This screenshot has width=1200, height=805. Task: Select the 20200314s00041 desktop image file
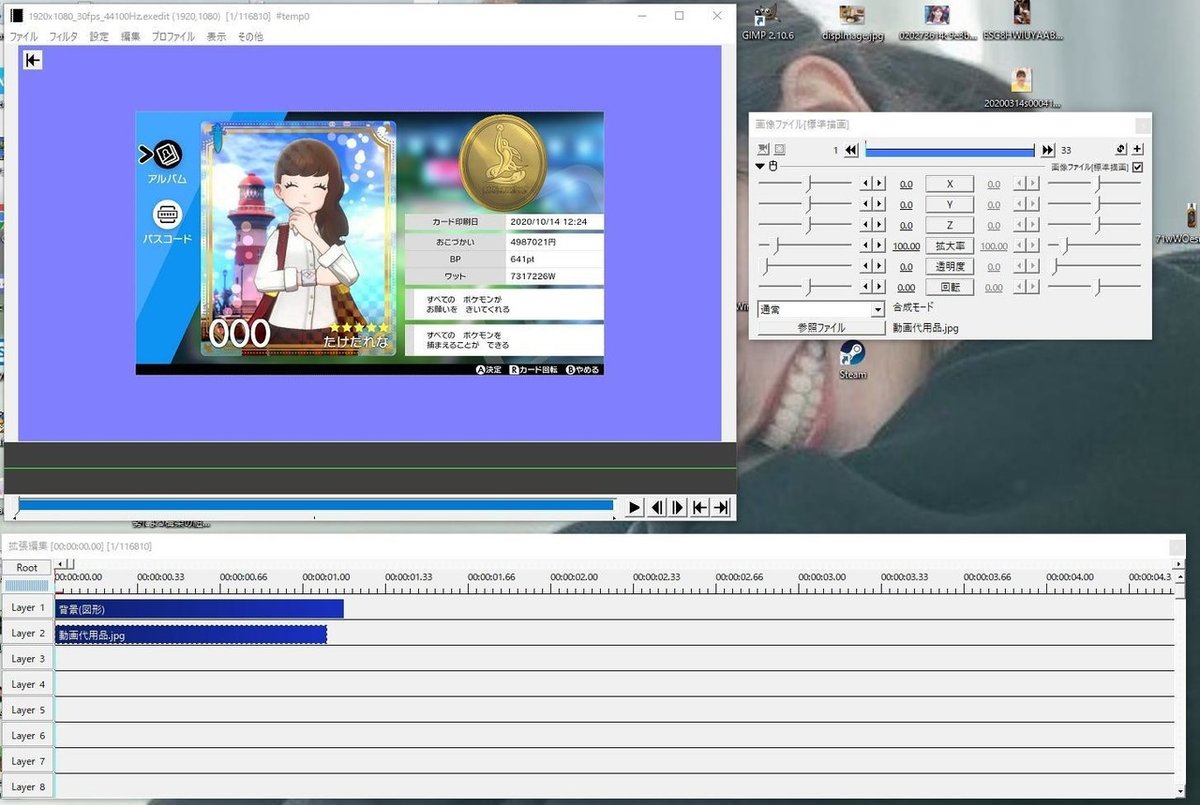click(1021, 88)
